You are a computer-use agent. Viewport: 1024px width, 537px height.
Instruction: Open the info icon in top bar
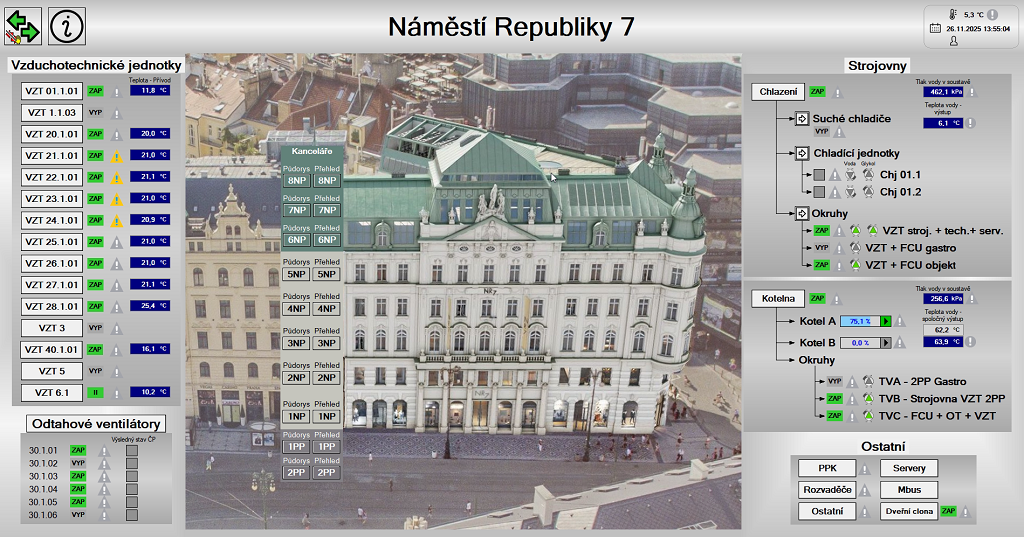(x=67, y=26)
